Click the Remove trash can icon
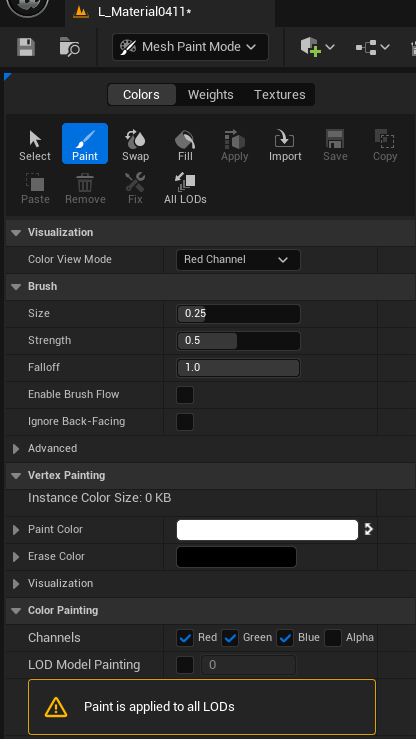 click(x=85, y=189)
